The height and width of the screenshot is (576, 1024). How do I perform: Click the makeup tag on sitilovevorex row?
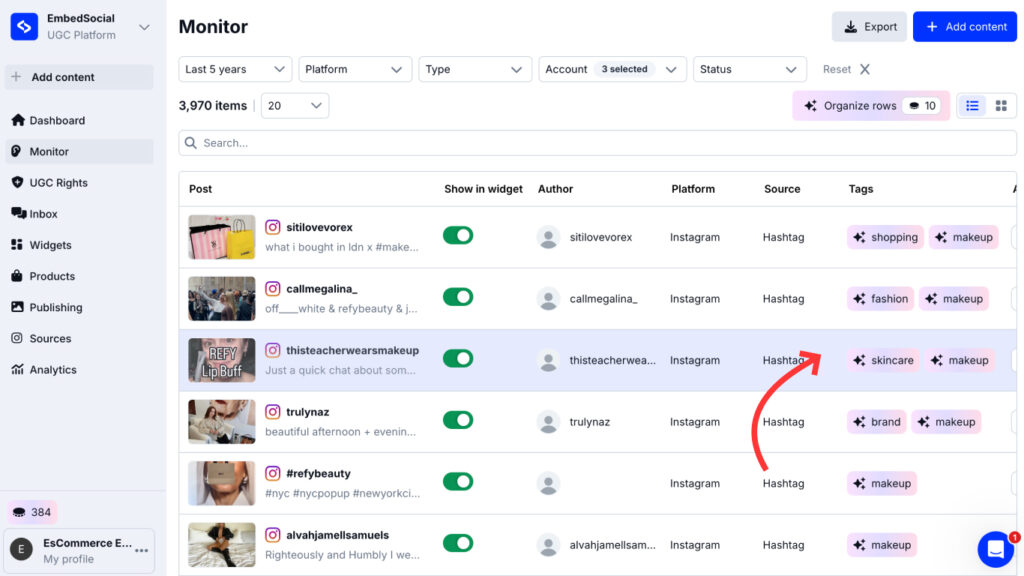tap(964, 237)
